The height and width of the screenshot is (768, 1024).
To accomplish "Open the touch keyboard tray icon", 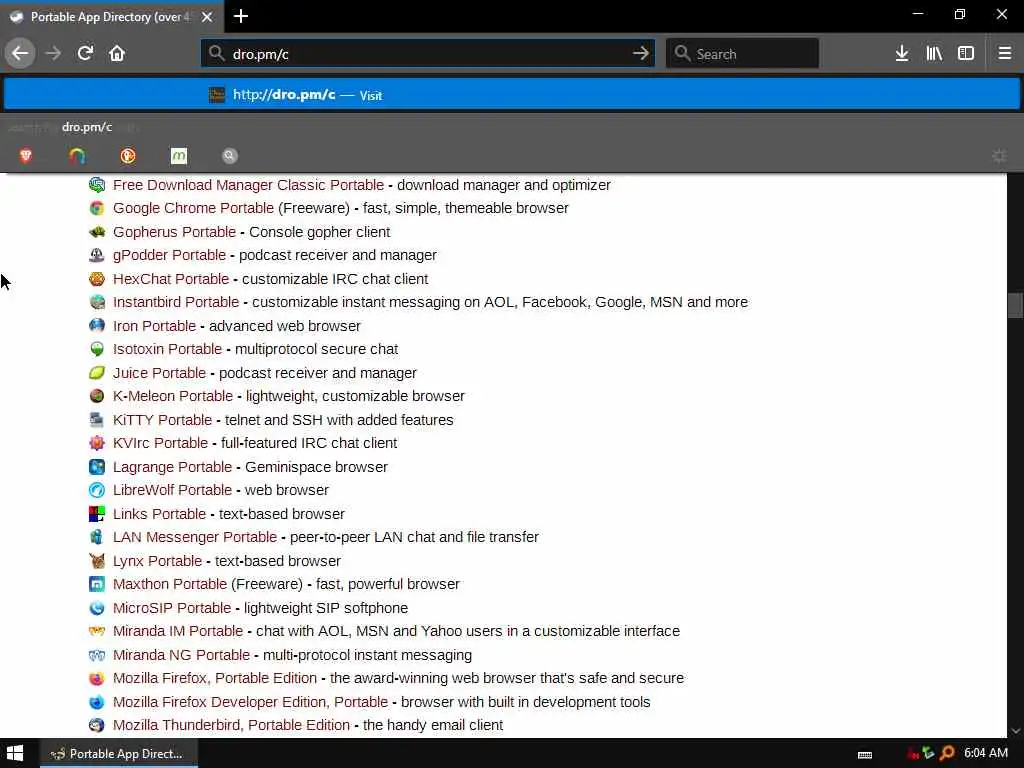I will (865, 754).
